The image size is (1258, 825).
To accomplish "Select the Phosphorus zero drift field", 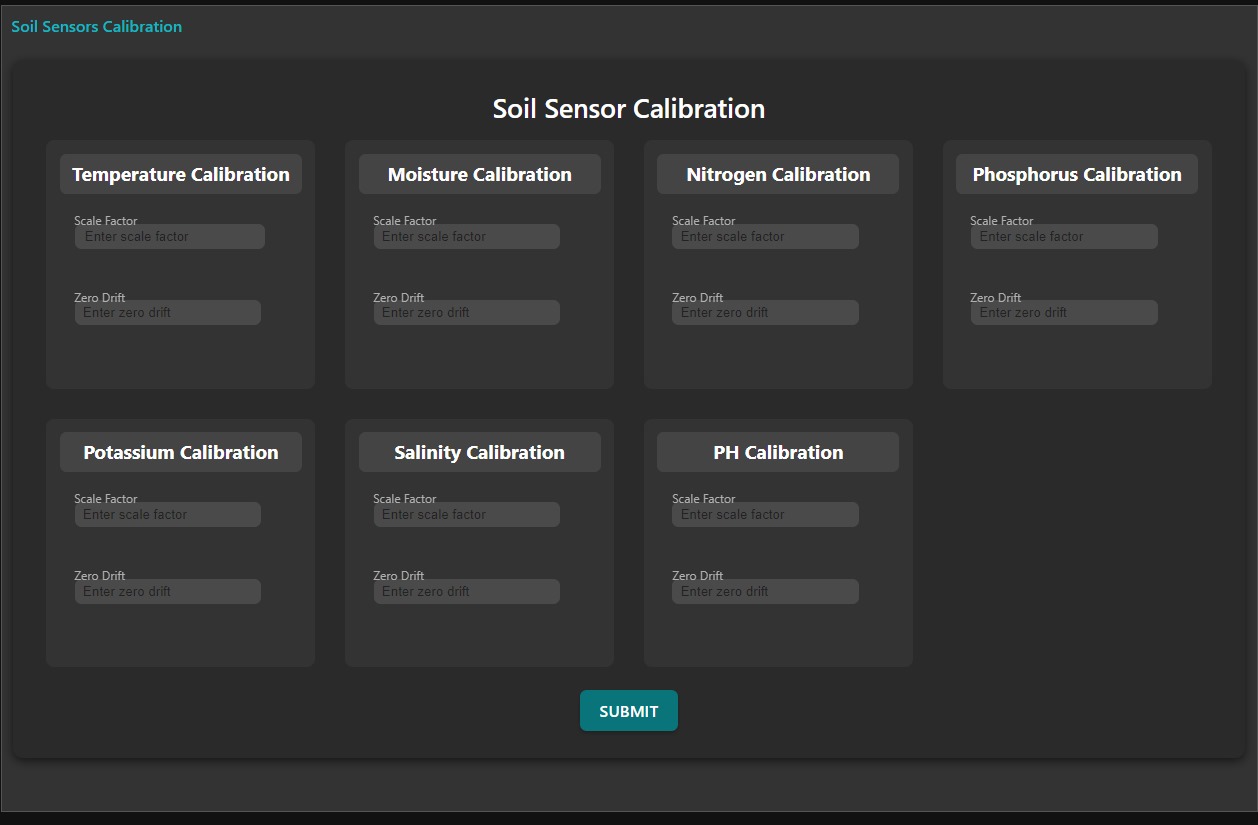I will (x=1063, y=312).
